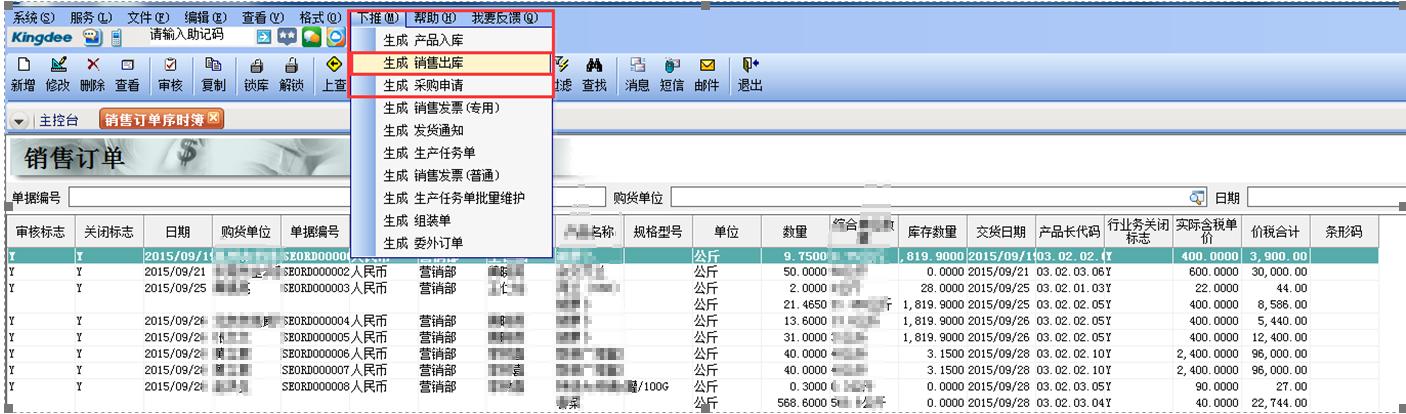This screenshot has height=414, width=1406.
Task: Click the 邮件 (mail) envelope icon
Action: click(707, 74)
